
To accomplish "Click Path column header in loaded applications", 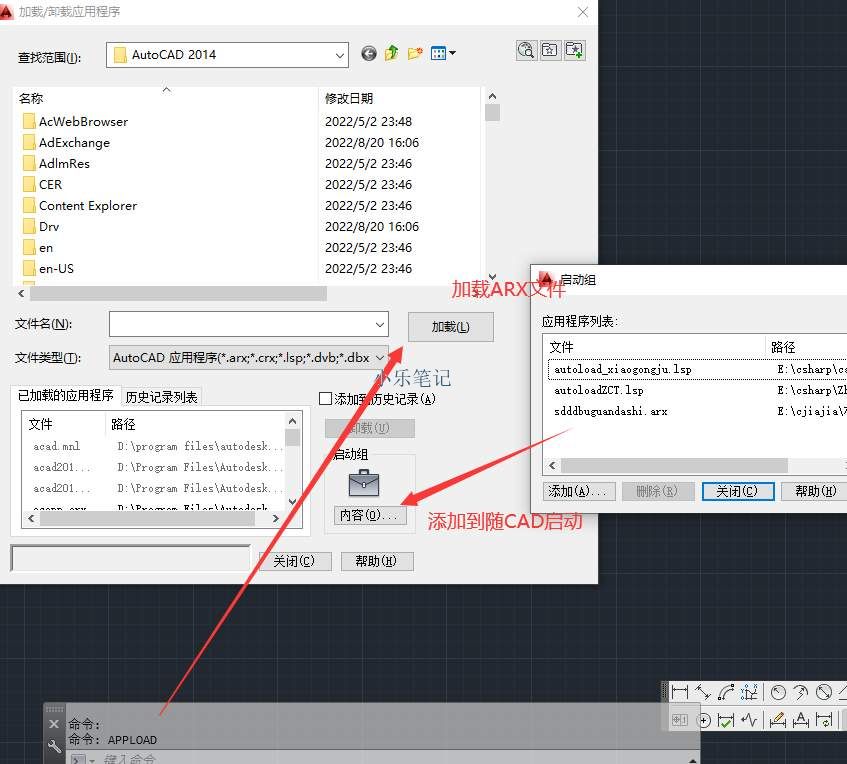I will click(195, 424).
